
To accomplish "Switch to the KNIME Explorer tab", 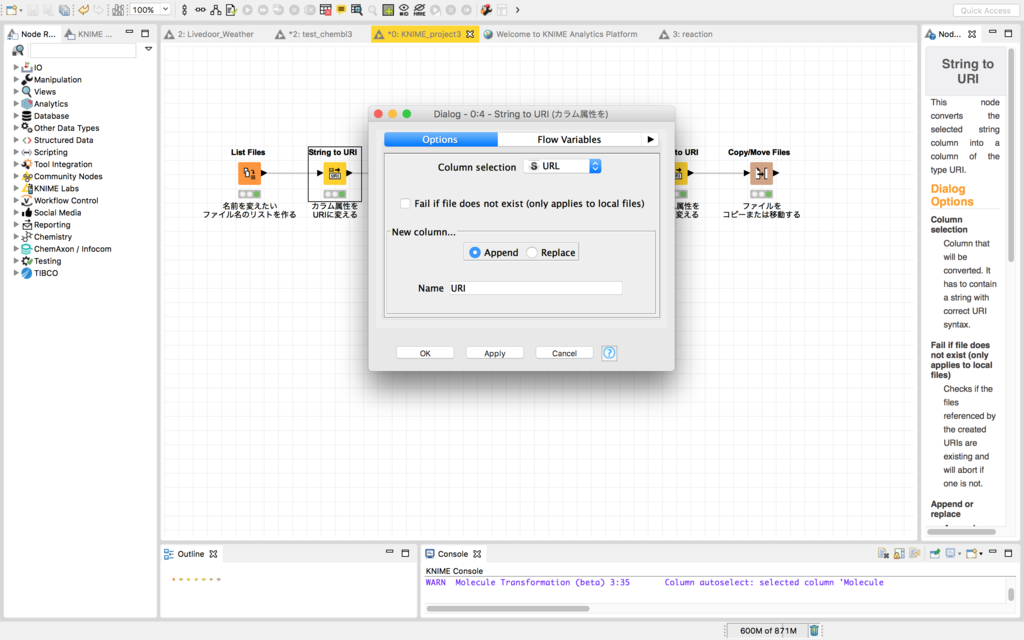I will 88,34.
